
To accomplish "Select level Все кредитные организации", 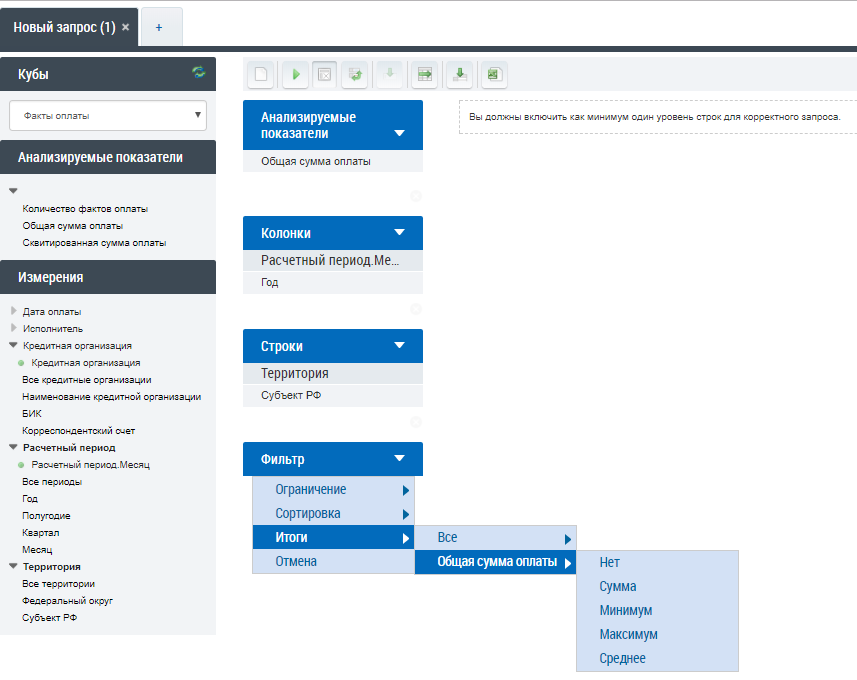I will pyautogui.click(x=87, y=379).
